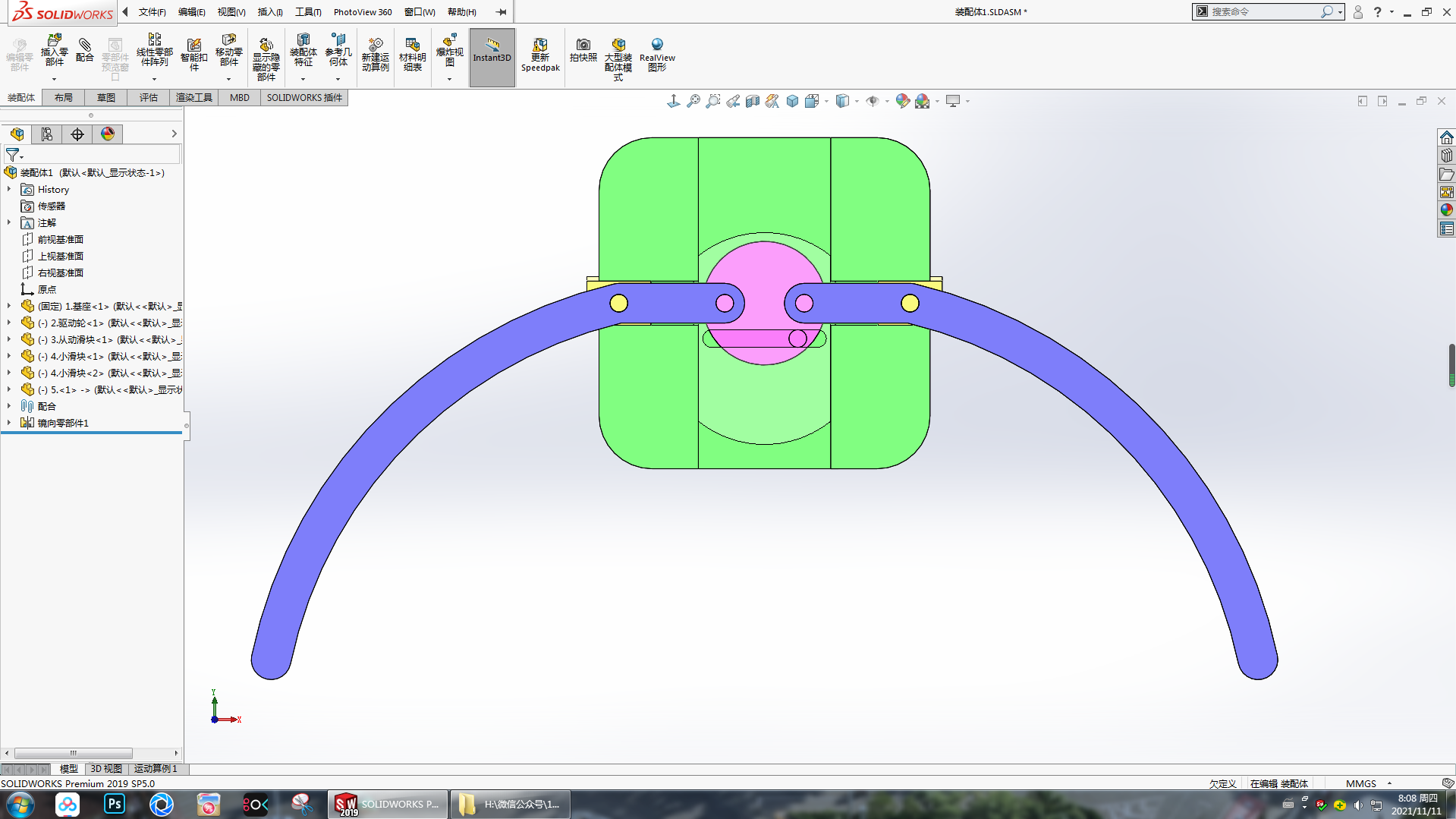Screen dimensions: 1456x819
Task: Open dropdown under 插入零部件
Action: point(54,79)
